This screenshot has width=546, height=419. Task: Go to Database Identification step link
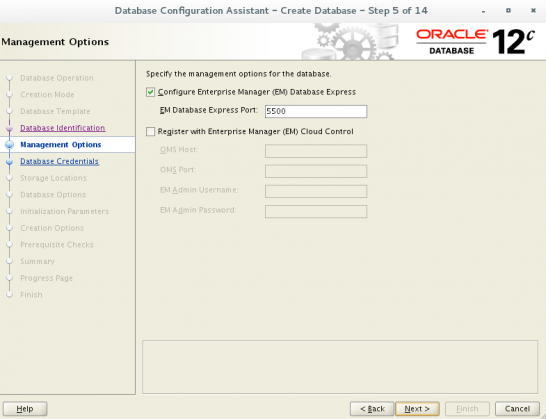(63, 128)
